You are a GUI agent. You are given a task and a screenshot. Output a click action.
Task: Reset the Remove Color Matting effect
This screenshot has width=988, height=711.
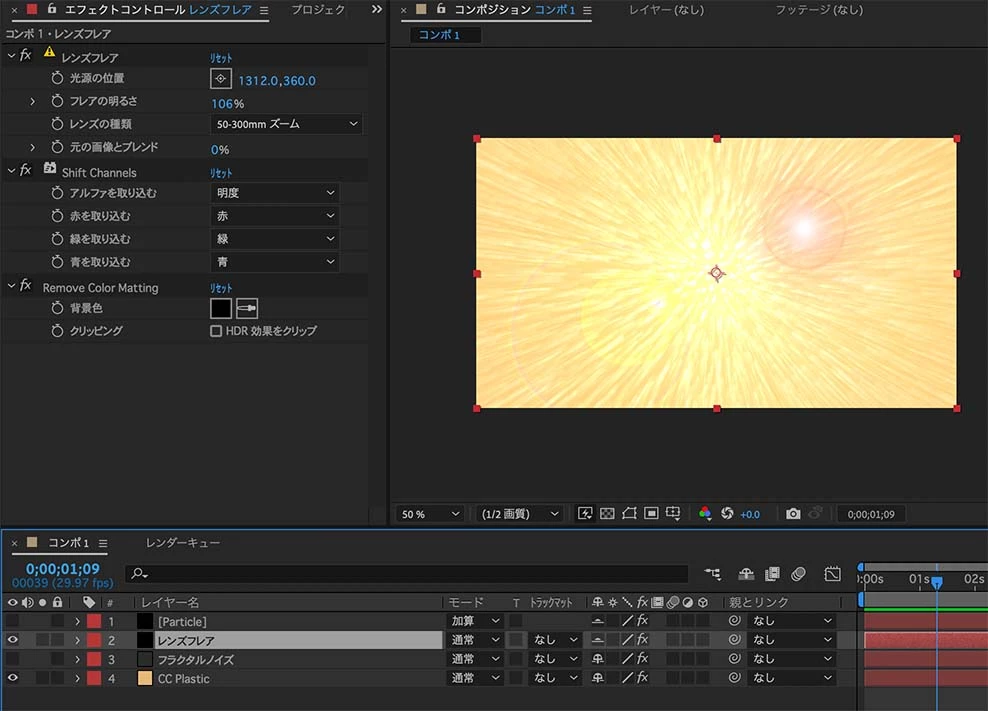(221, 288)
